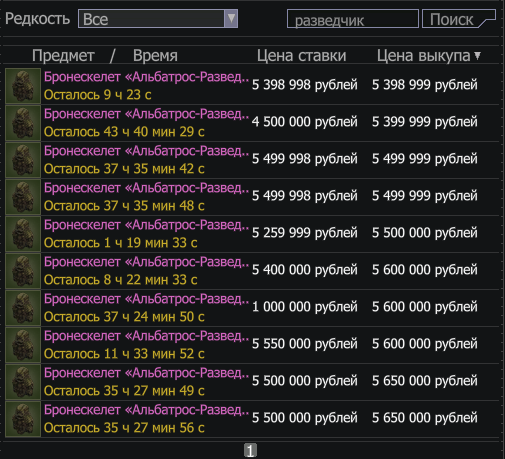505x459 pixels.
Task: Select item icon for 37 ч 35 мин 48 с lot
Action: click(23, 197)
